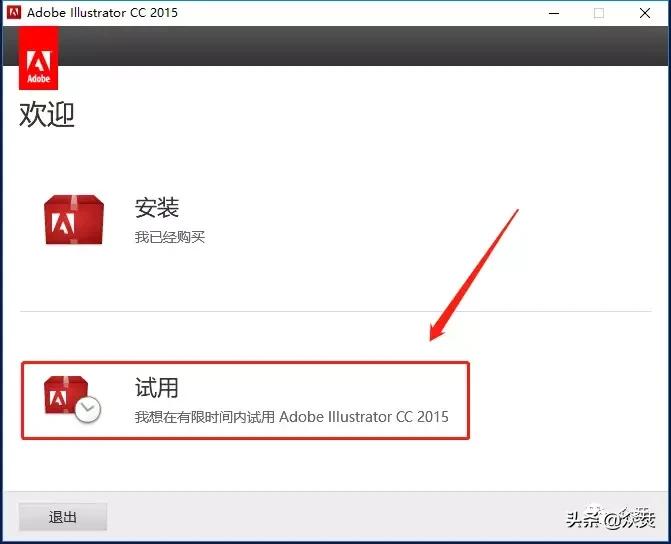Click the Adobe logo badge in header

pyautogui.click(x=39, y=58)
